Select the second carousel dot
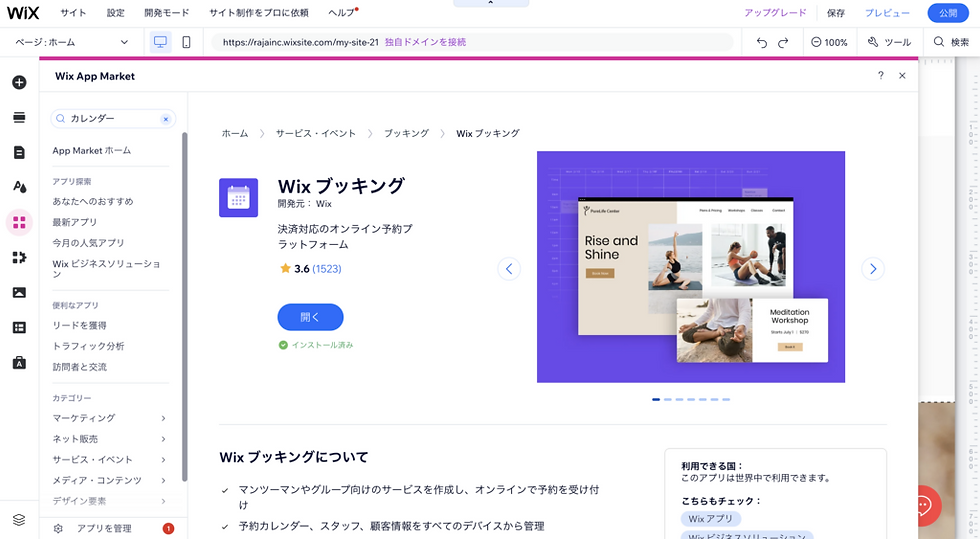The image size is (980, 539). (668, 400)
